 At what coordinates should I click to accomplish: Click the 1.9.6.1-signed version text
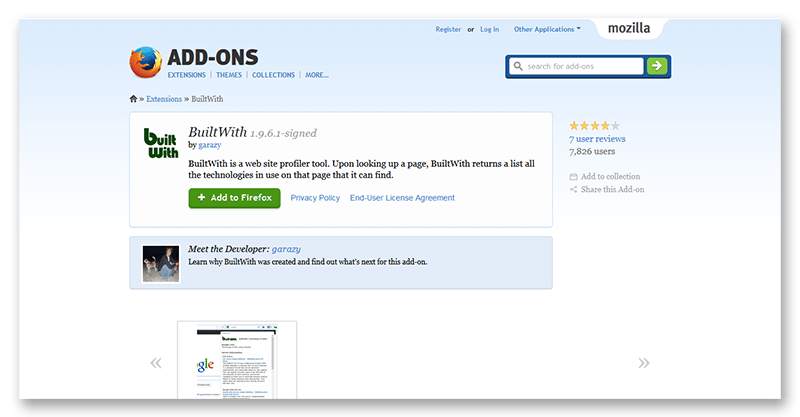[283, 133]
